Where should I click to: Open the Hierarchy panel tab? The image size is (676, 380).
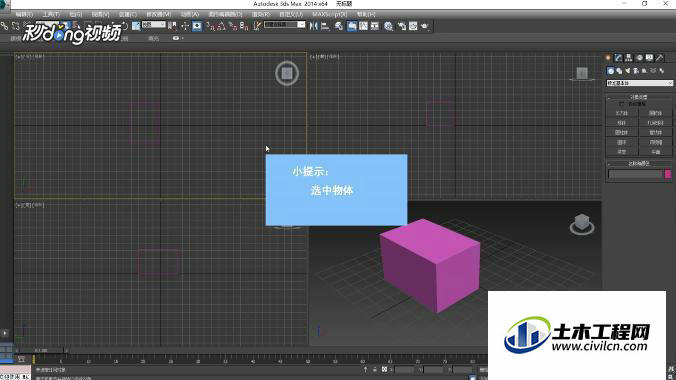[629, 58]
